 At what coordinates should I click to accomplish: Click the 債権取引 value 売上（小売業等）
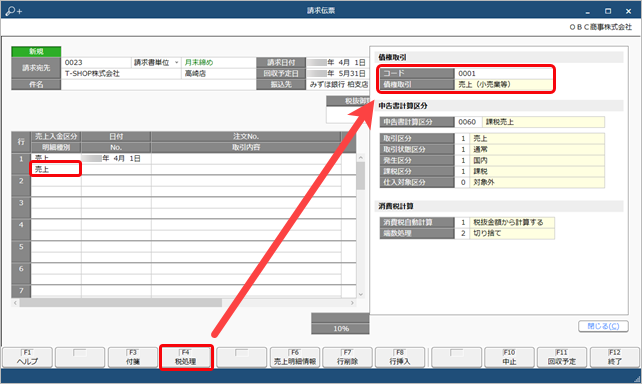503,84
